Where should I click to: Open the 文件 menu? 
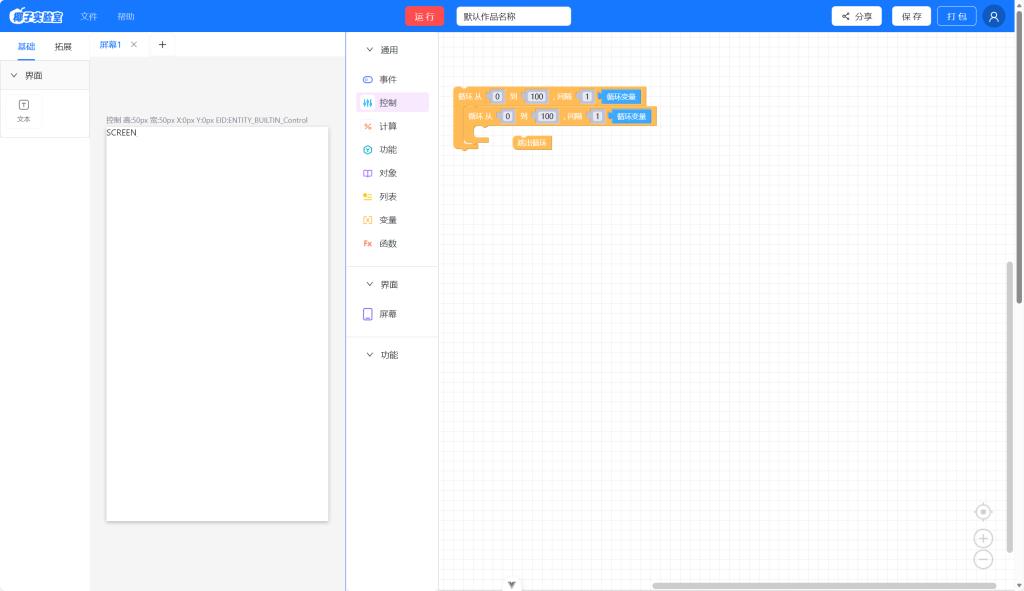(x=89, y=17)
